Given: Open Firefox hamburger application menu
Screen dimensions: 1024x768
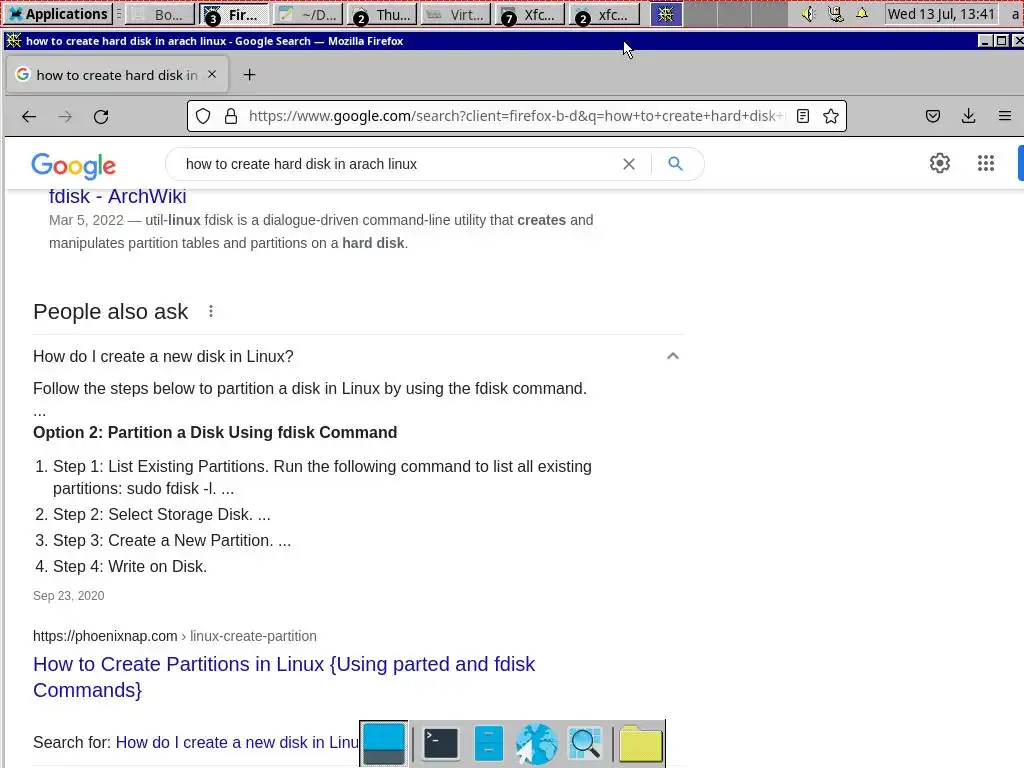Looking at the screenshot, I should (1005, 116).
